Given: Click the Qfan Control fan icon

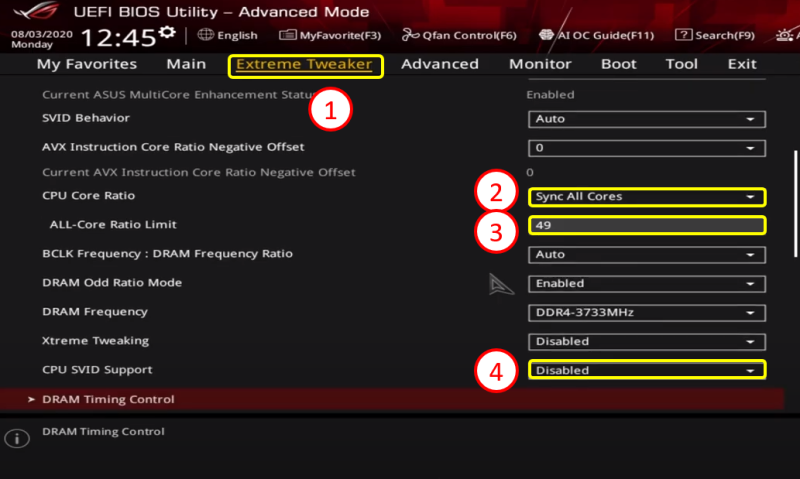Looking at the screenshot, I should (x=410, y=35).
